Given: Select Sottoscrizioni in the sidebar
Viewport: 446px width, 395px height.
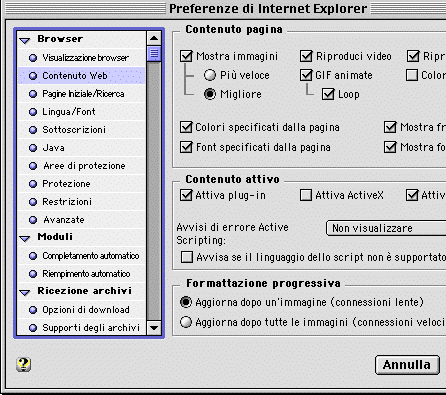Looking at the screenshot, I should pos(82,130).
